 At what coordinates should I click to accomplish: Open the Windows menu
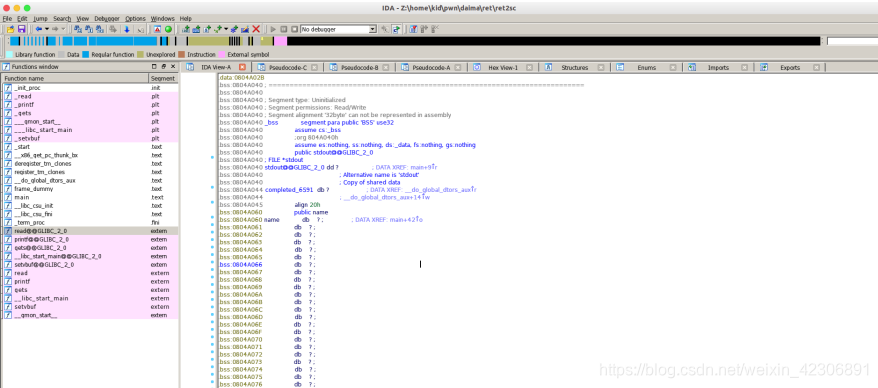click(162, 18)
